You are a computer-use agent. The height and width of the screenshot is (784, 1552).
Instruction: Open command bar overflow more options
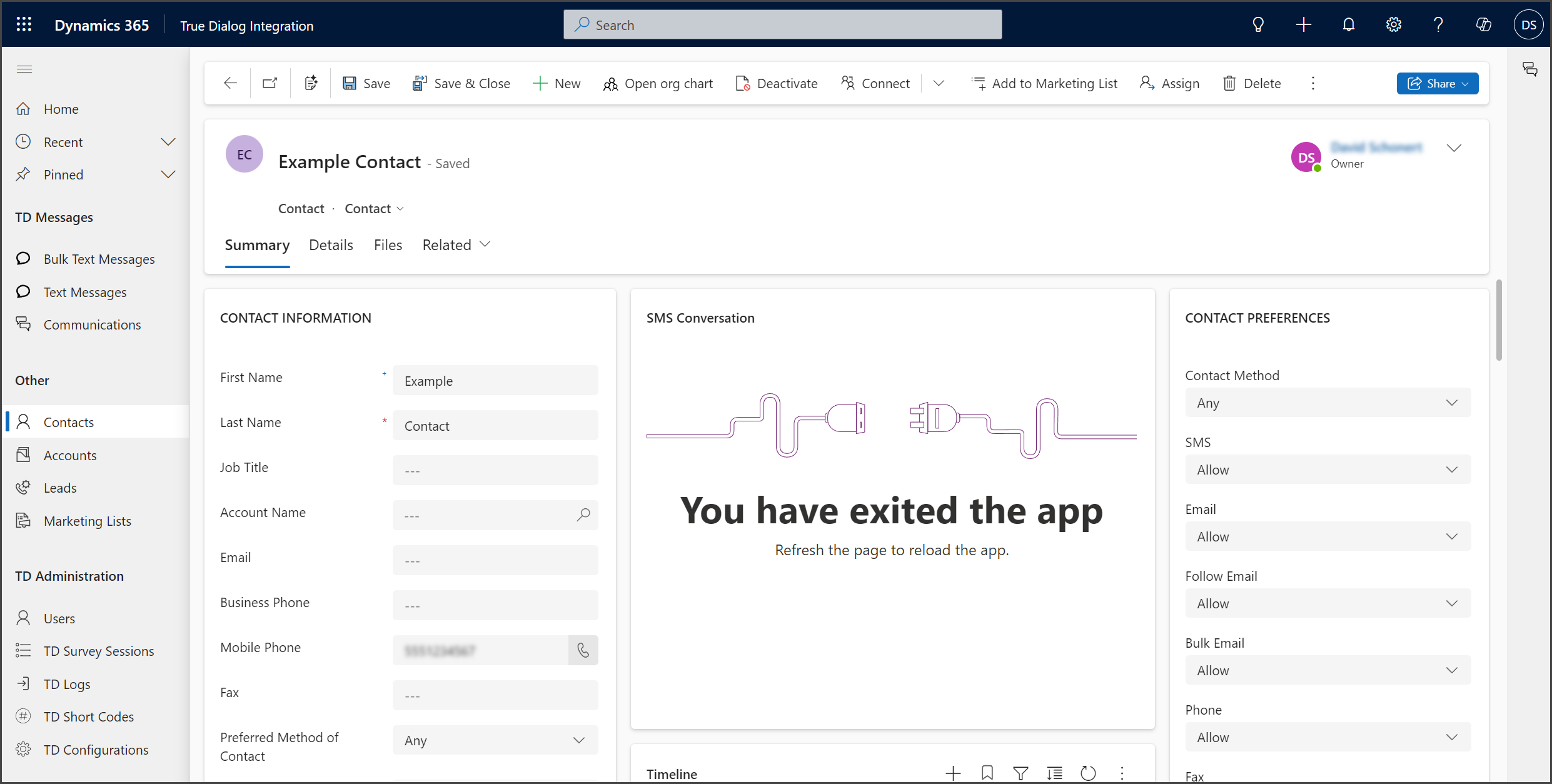(x=1313, y=83)
